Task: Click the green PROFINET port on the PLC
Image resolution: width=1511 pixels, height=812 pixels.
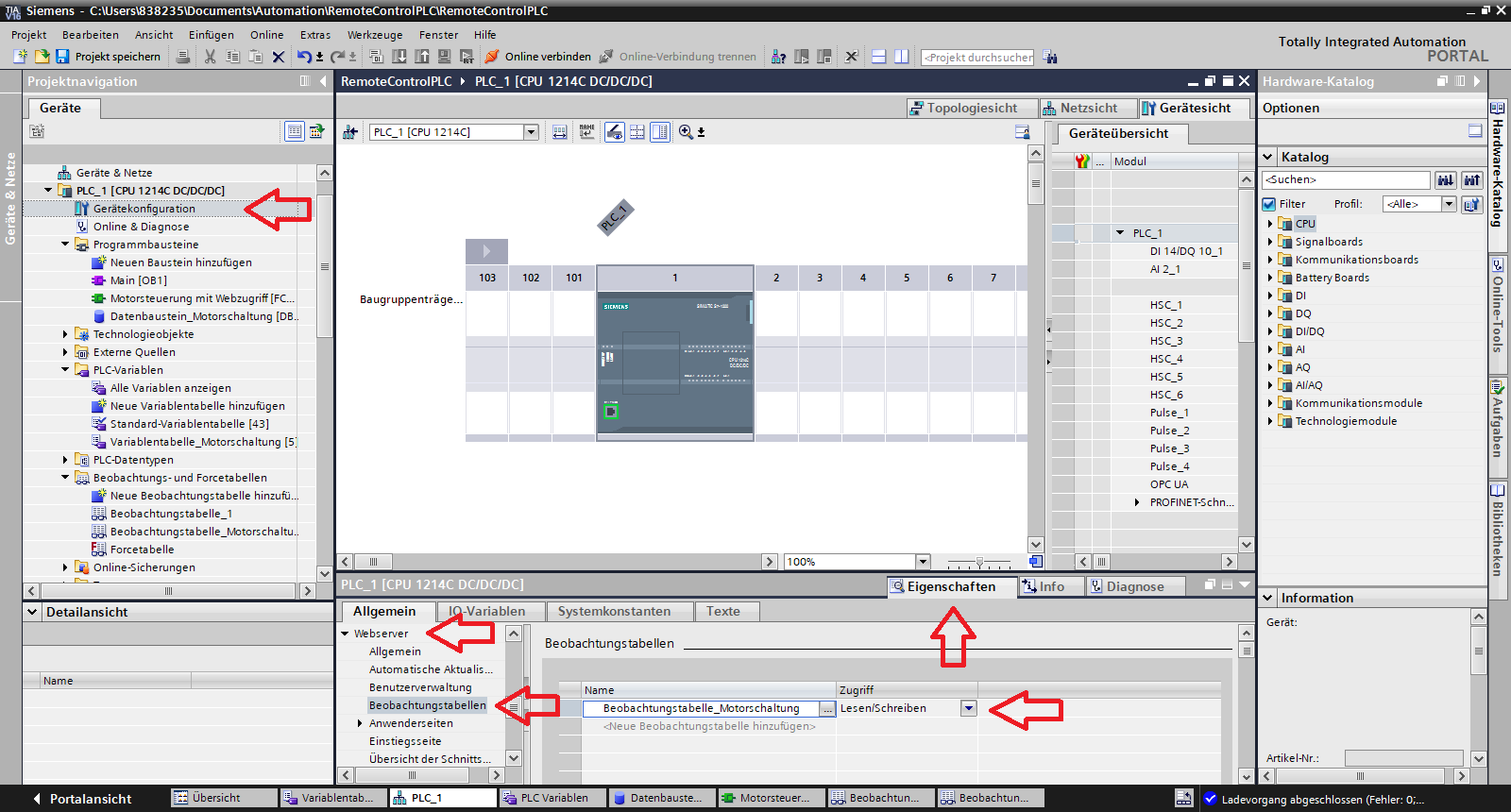Action: (611, 411)
